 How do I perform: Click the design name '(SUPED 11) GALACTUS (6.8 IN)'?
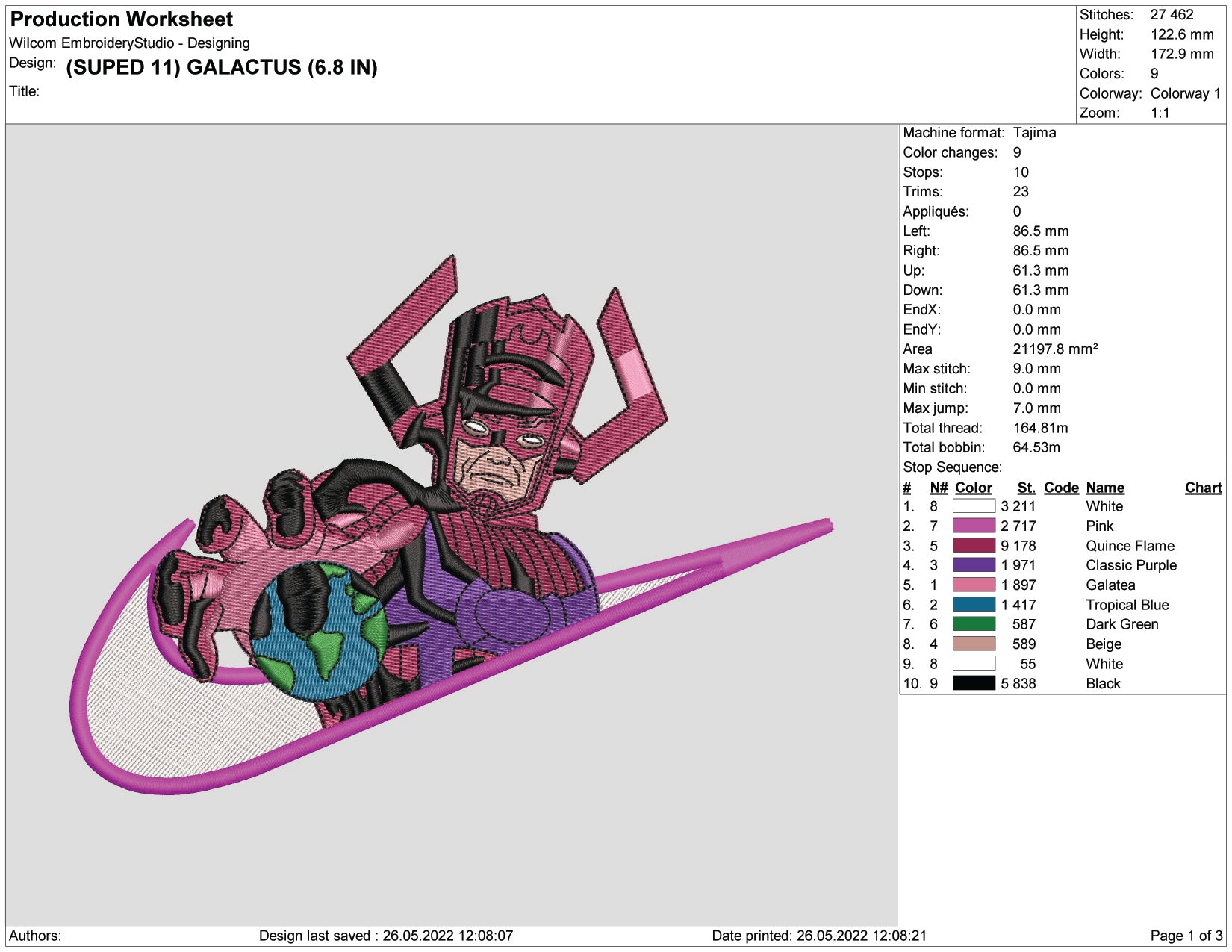(x=222, y=68)
